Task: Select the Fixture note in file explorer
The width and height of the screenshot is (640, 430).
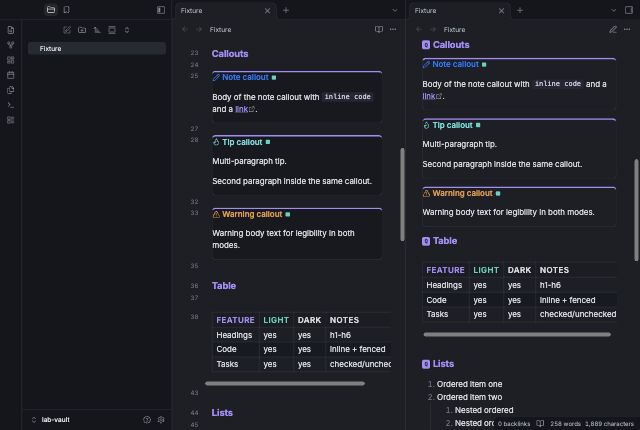Action: tap(97, 49)
